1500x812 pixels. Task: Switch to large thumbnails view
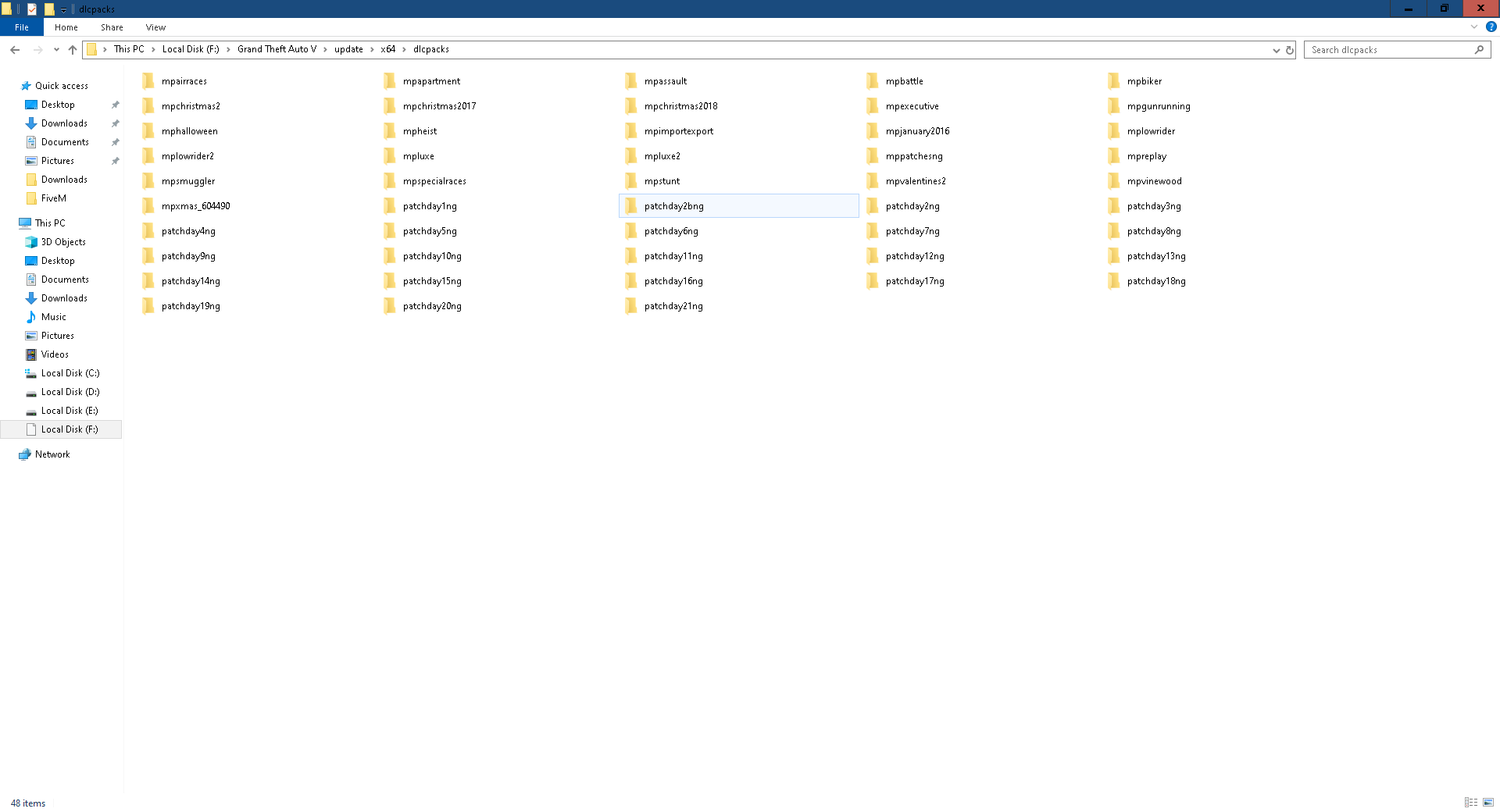tap(1488, 802)
